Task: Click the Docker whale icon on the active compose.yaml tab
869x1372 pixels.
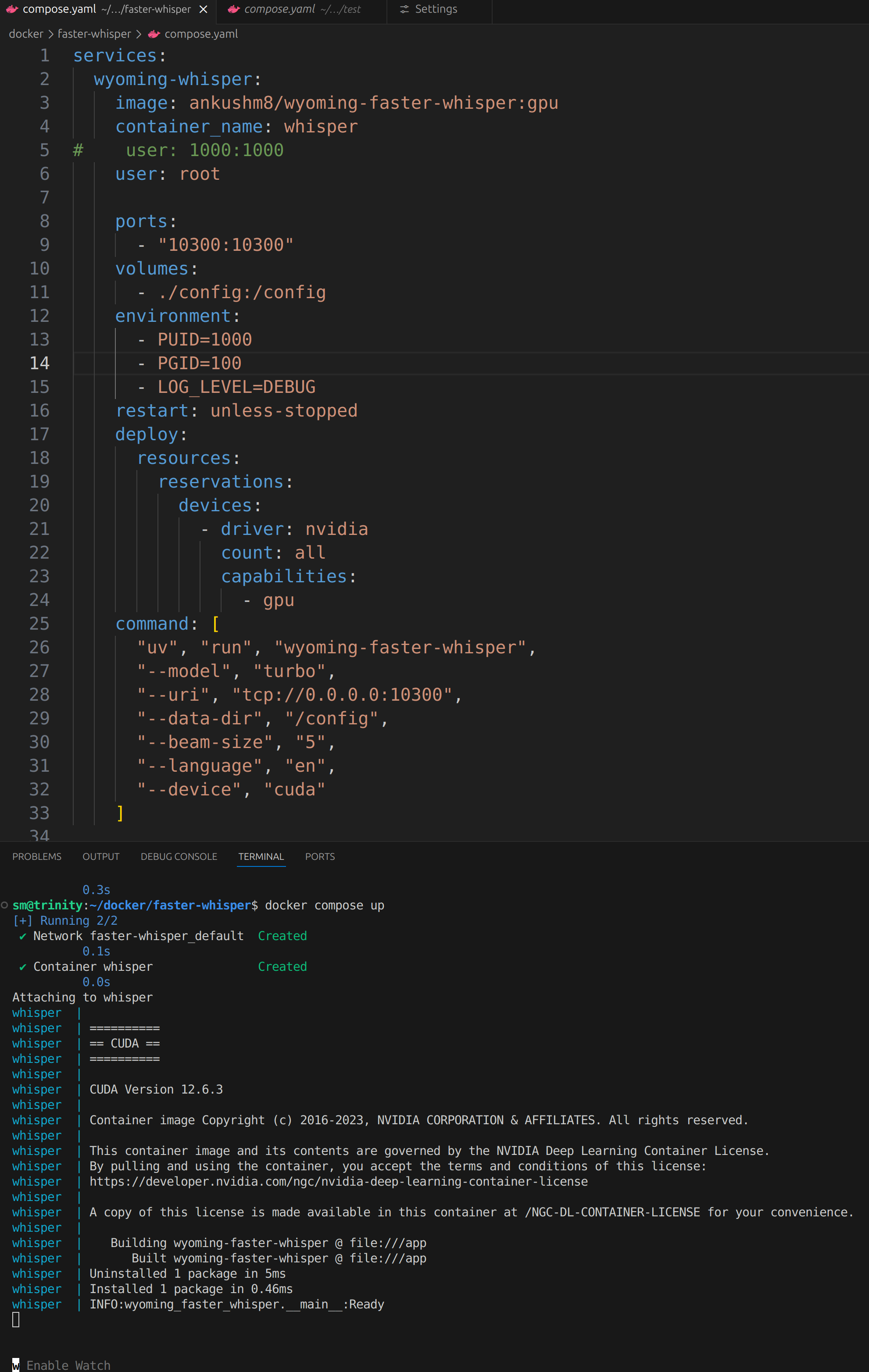Action: click(x=11, y=9)
